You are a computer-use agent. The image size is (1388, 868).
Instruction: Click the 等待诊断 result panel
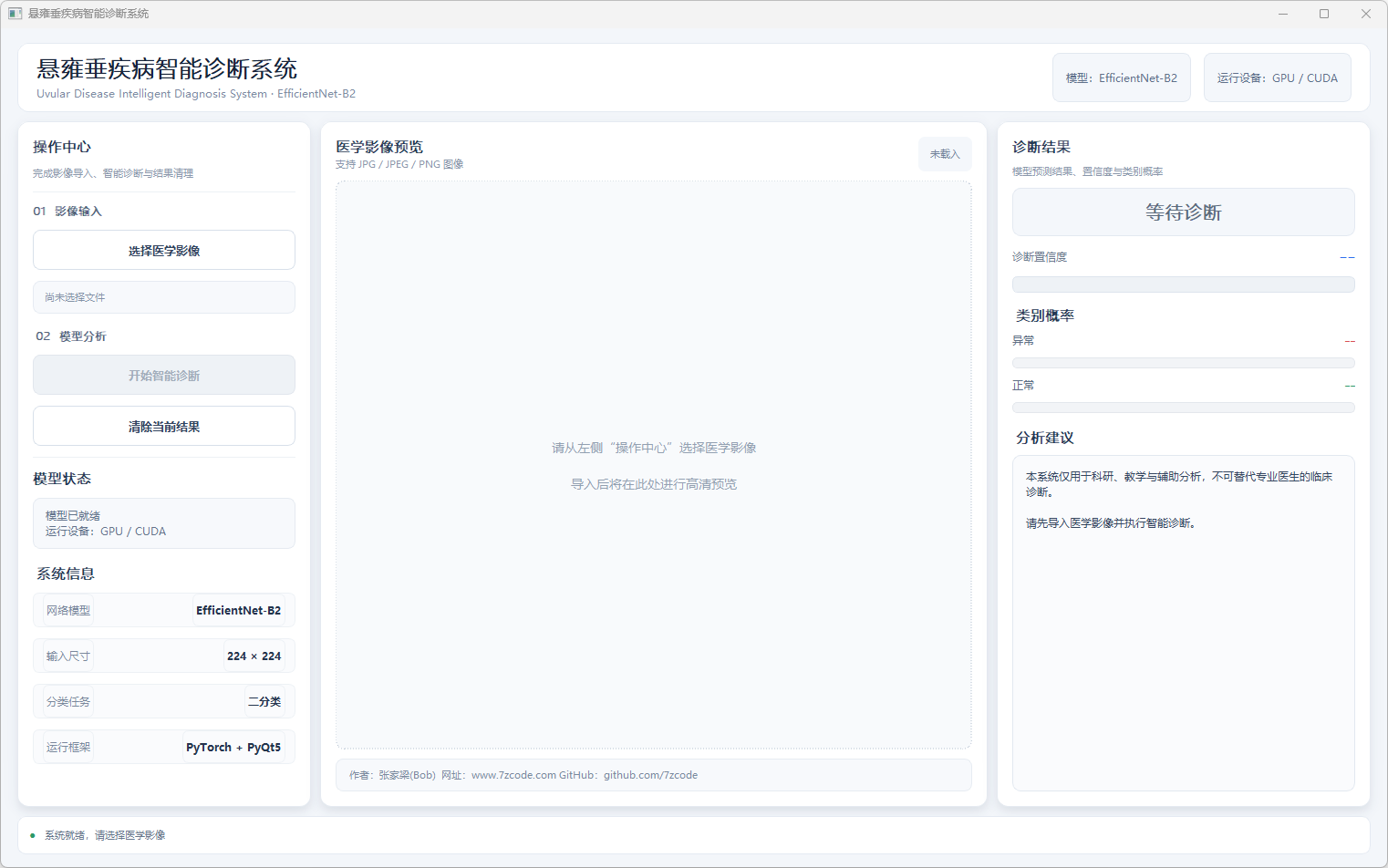click(1184, 212)
